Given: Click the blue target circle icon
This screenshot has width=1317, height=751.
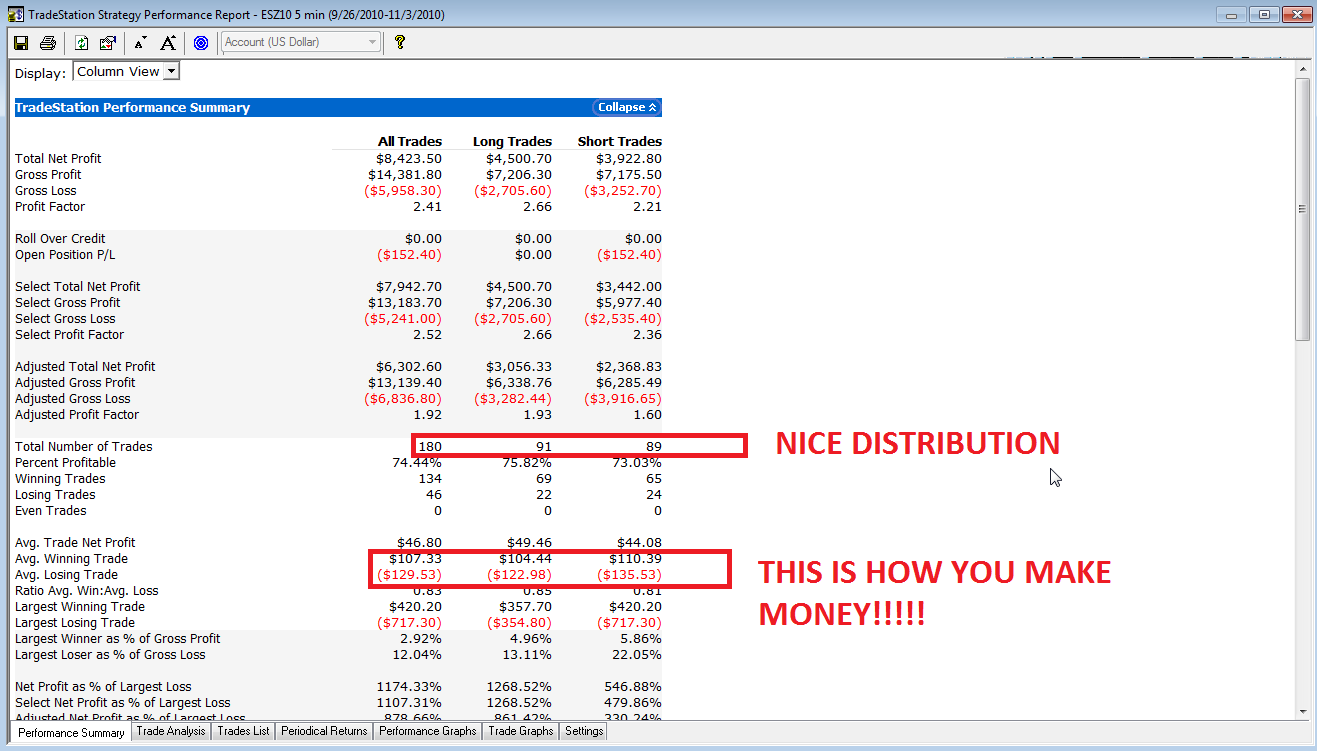Looking at the screenshot, I should pyautogui.click(x=201, y=43).
